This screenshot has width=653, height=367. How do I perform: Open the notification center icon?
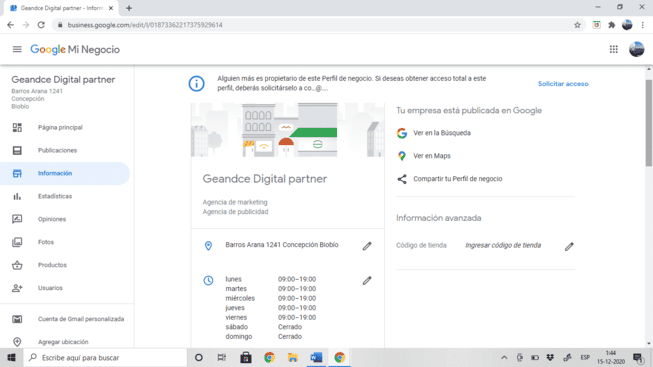click(638, 357)
